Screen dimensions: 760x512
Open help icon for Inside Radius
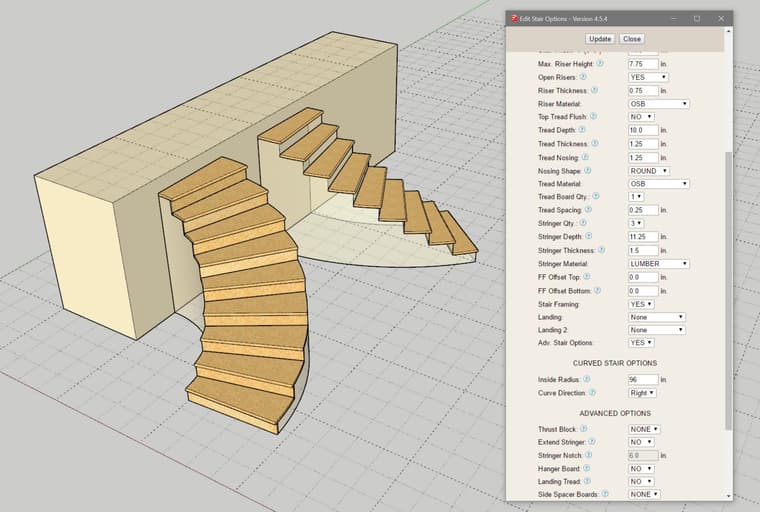(586, 379)
